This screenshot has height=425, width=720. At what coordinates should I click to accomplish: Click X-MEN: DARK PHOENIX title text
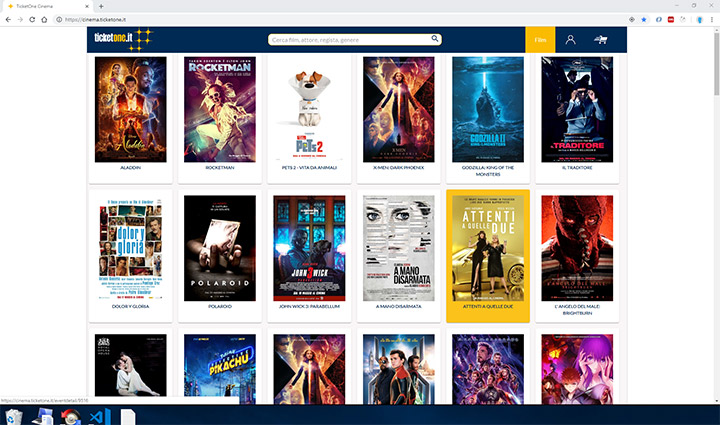[399, 168]
